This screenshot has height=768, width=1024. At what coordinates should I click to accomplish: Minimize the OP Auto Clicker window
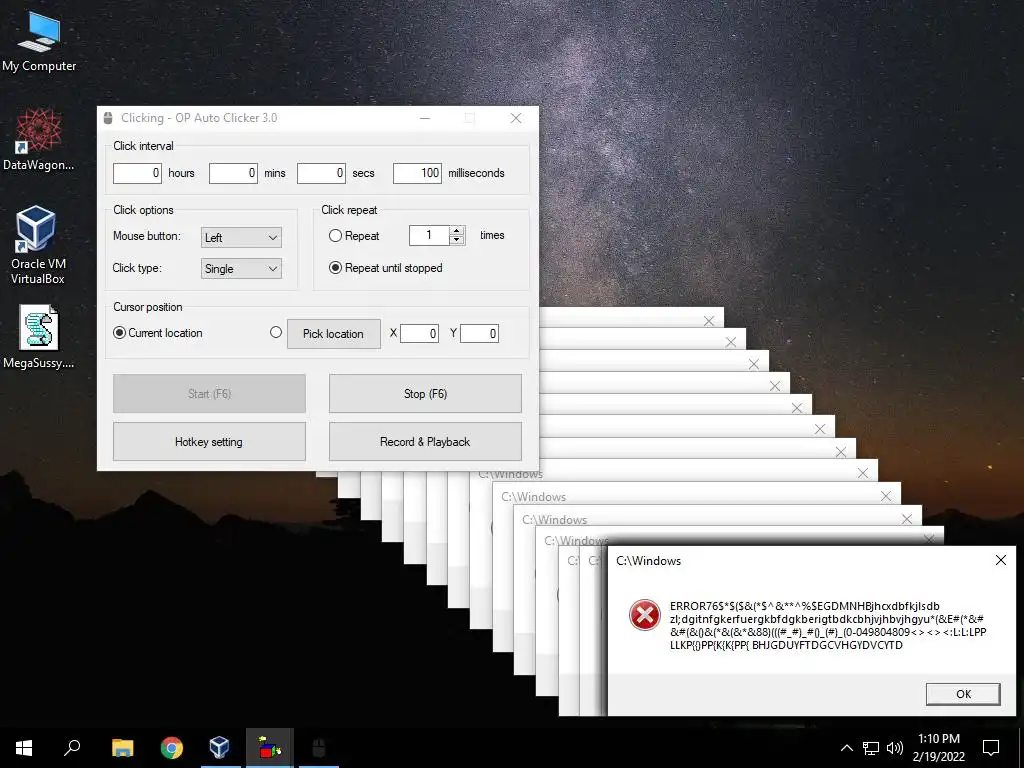(425, 118)
